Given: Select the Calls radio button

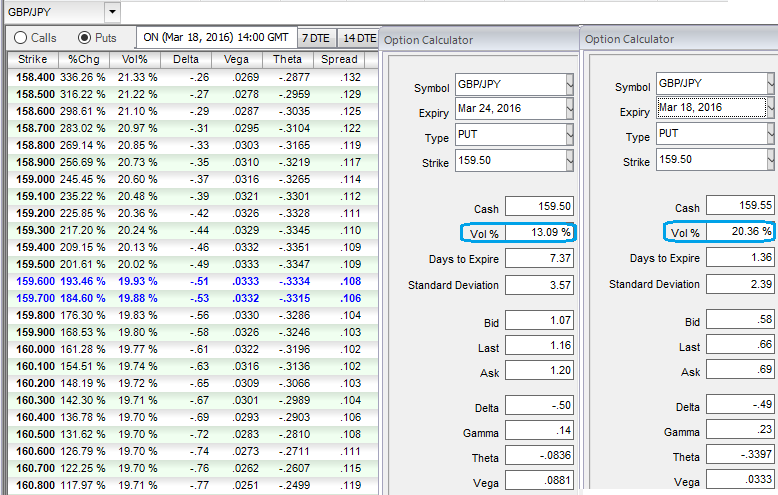Looking at the screenshot, I should click(x=19, y=37).
